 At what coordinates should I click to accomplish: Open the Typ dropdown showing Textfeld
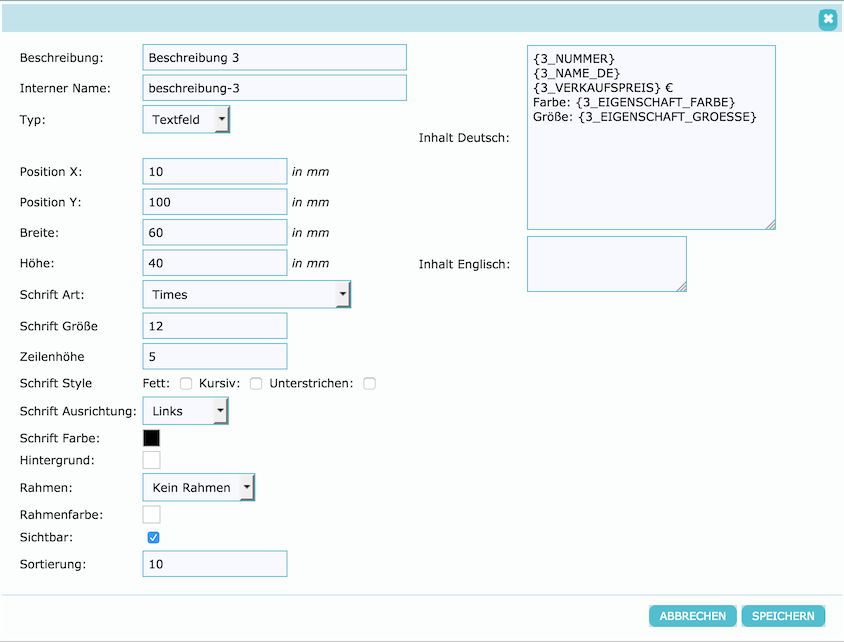pyautogui.click(x=186, y=120)
